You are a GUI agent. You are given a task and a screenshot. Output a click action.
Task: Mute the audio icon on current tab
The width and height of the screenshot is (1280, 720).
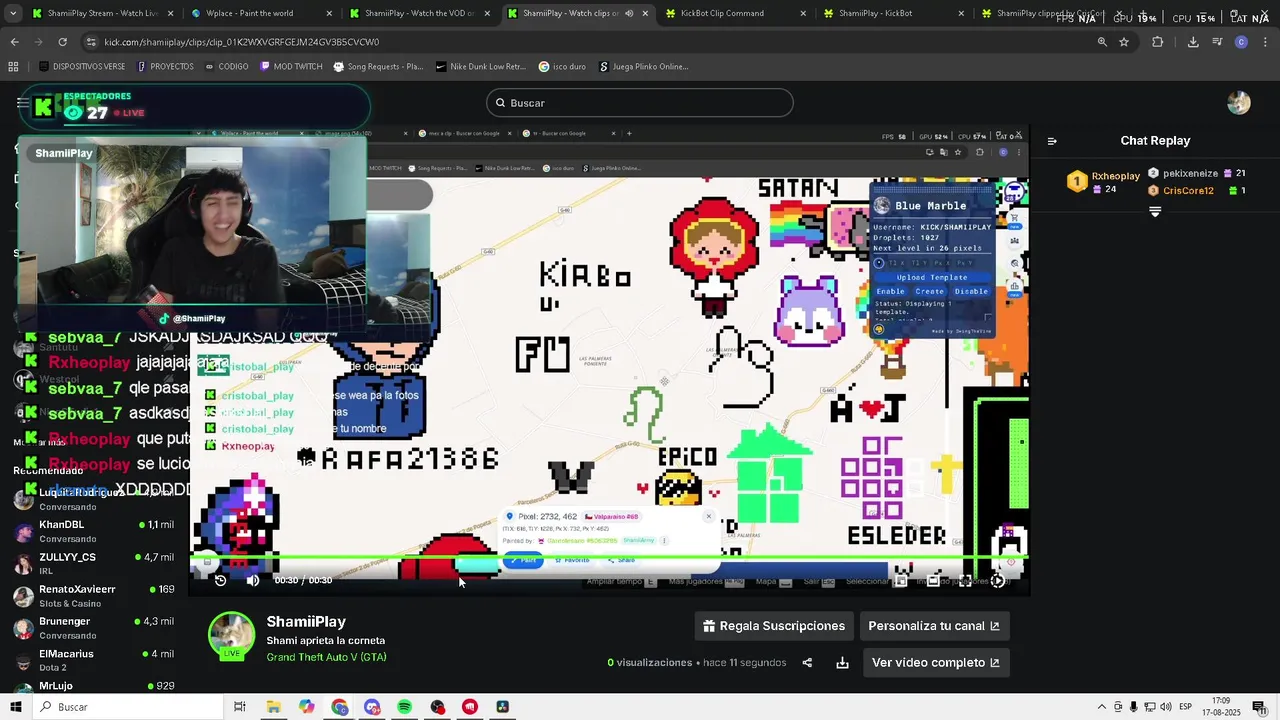[629, 14]
